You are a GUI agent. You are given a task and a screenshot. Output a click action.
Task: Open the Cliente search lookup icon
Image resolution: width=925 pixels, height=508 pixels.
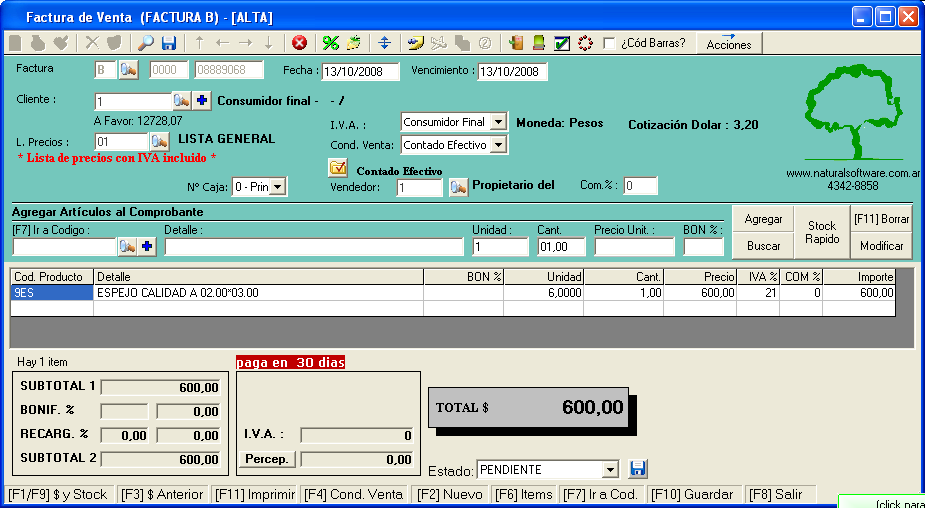[x=182, y=101]
